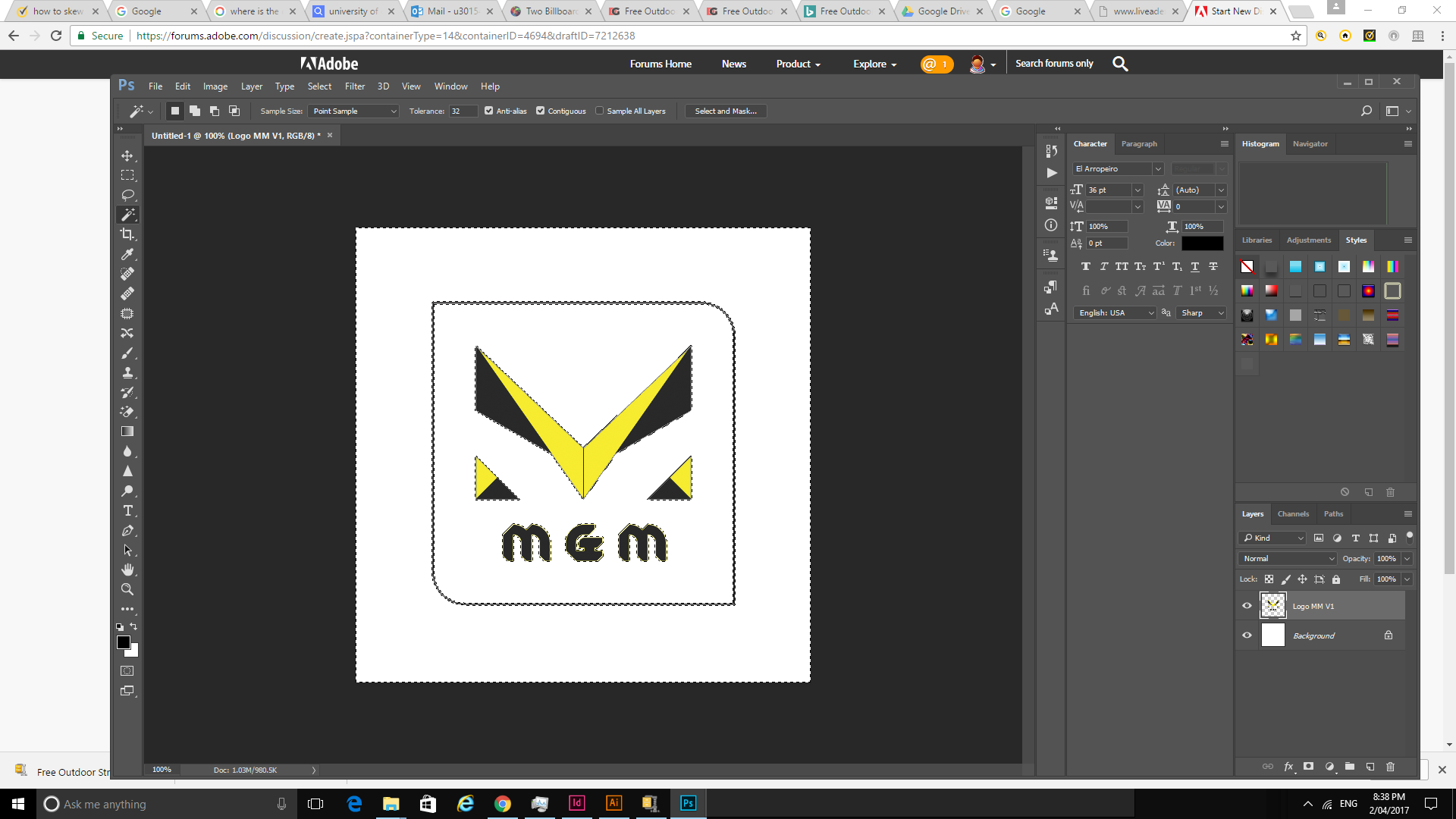The height and width of the screenshot is (819, 1456).
Task: Toggle Quick Mask mode
Action: pyautogui.click(x=127, y=671)
